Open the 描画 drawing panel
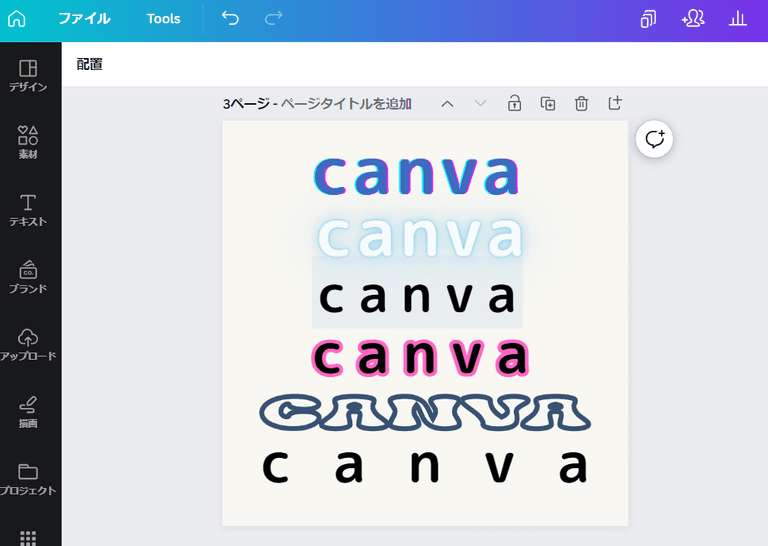The height and width of the screenshot is (546, 768). [28, 412]
